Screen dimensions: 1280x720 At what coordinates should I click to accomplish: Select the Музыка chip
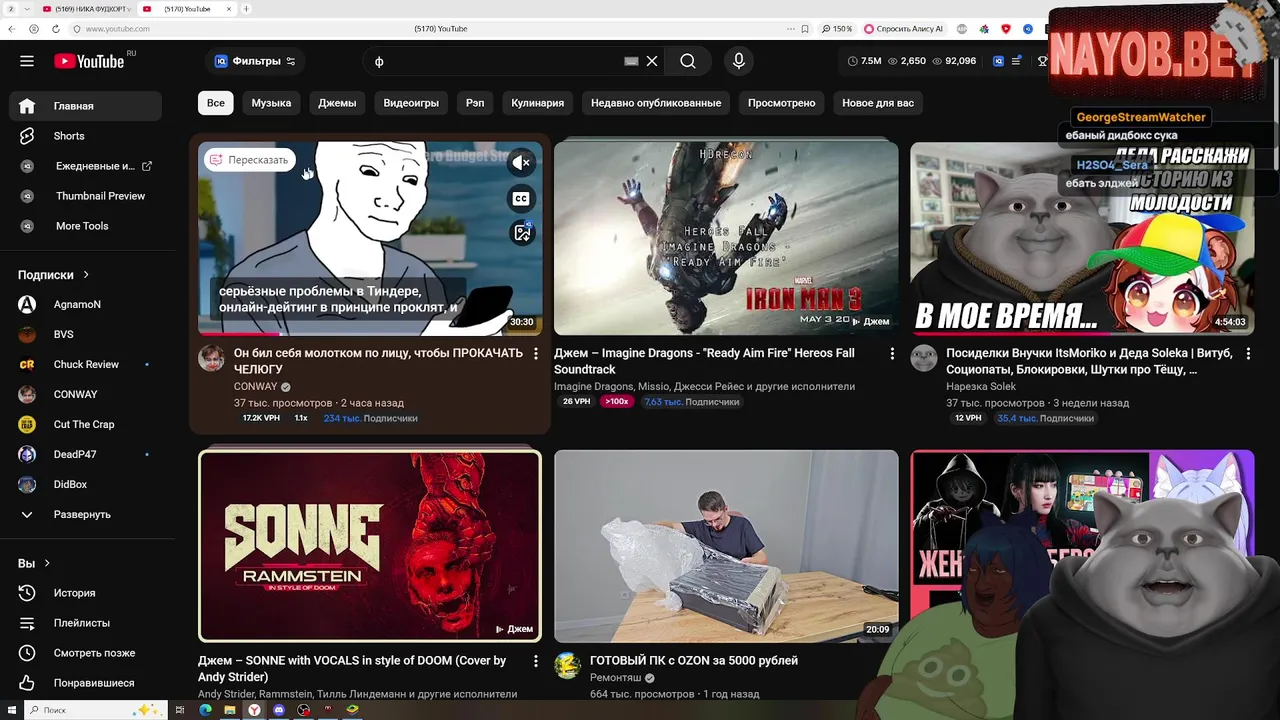click(271, 103)
